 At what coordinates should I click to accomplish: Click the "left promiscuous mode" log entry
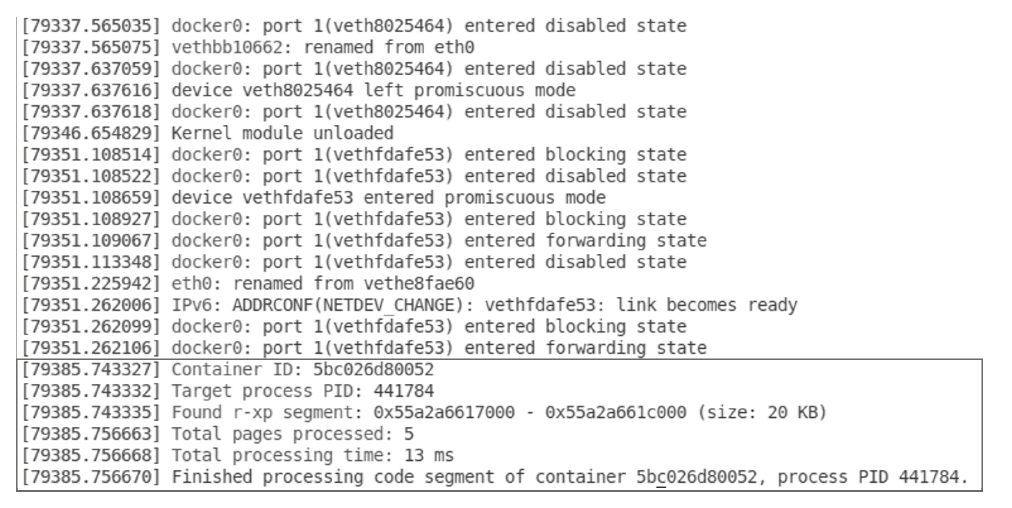[x=373, y=90]
